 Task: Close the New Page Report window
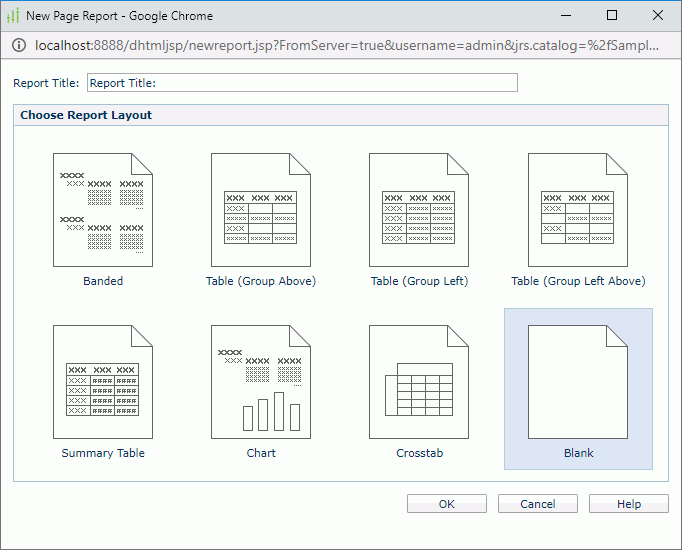coord(658,15)
